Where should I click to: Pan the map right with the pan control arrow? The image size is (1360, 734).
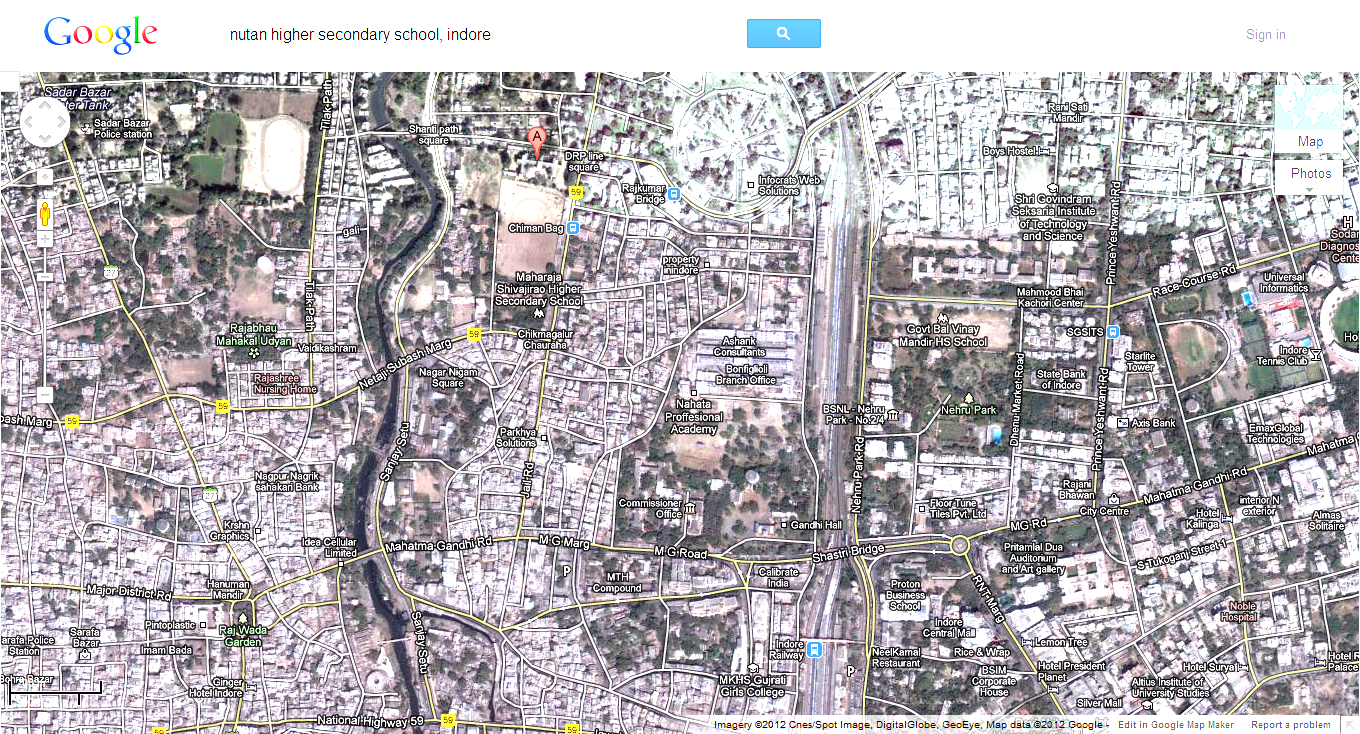(x=62, y=123)
